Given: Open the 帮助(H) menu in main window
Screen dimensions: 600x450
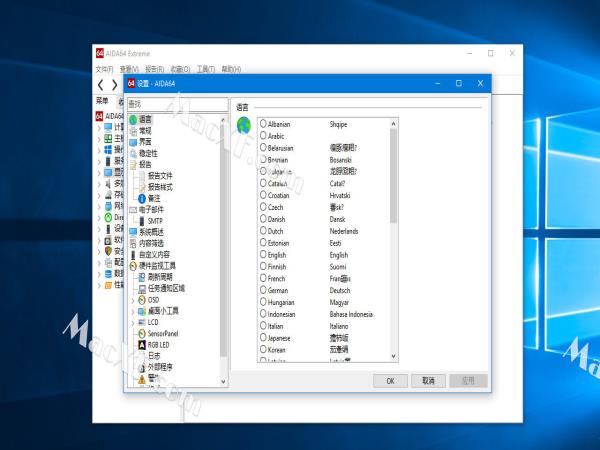Looking at the screenshot, I should pos(231,69).
